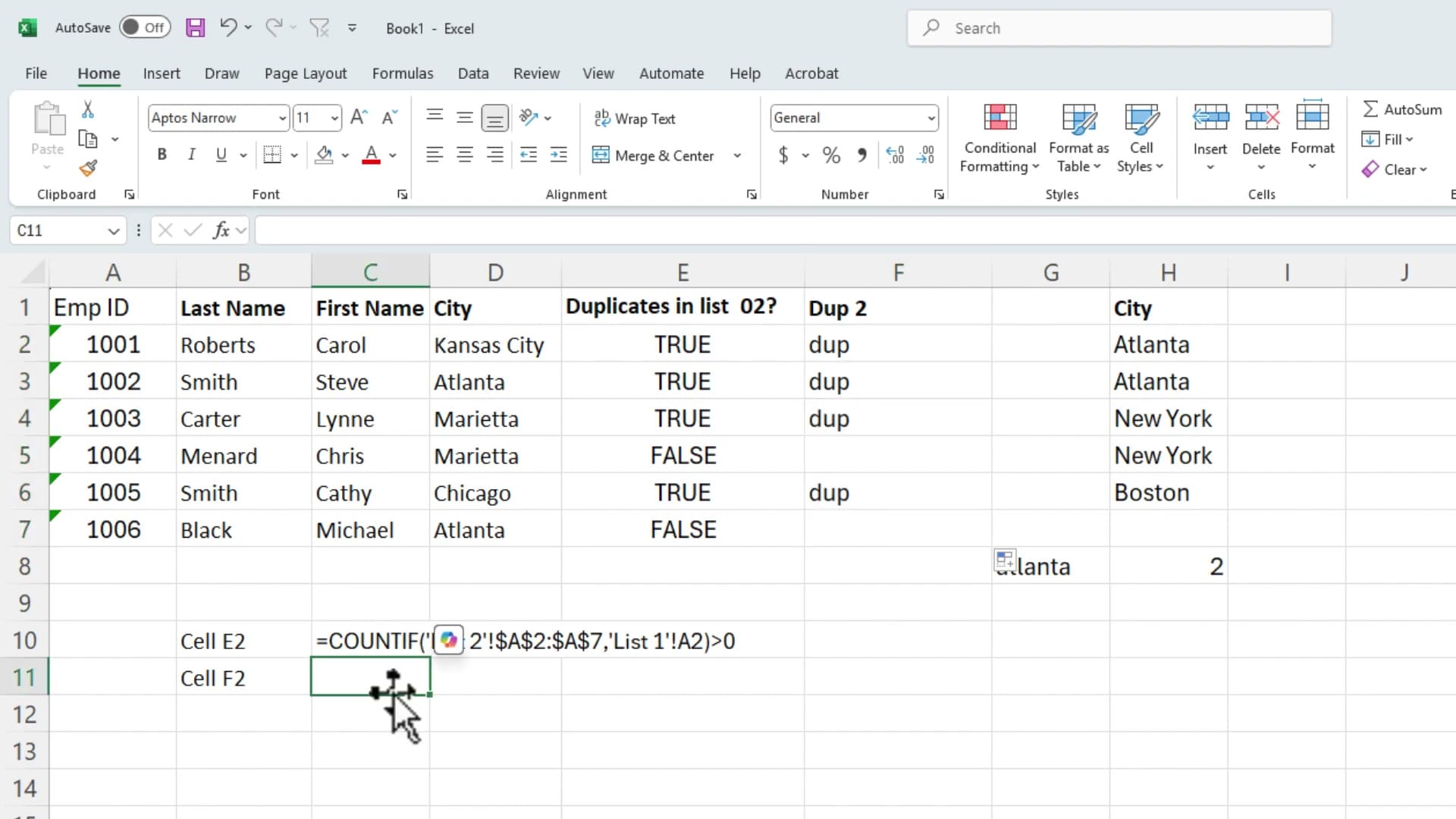Viewport: 1456px width, 819px height.
Task: Click inside the Search box
Action: 1100,28
